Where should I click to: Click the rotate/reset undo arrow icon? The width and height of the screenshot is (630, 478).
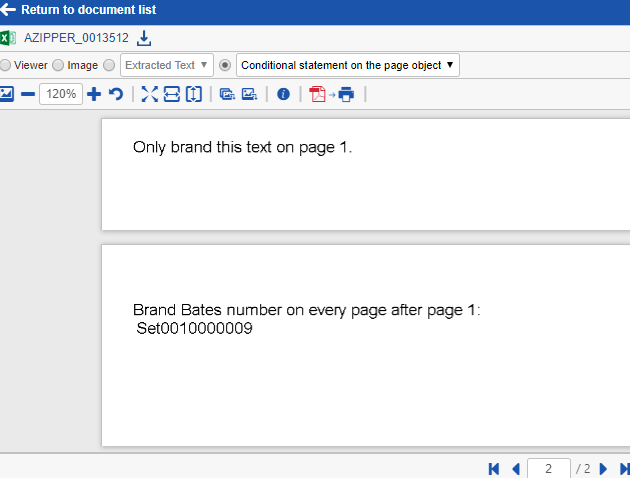tap(116, 94)
